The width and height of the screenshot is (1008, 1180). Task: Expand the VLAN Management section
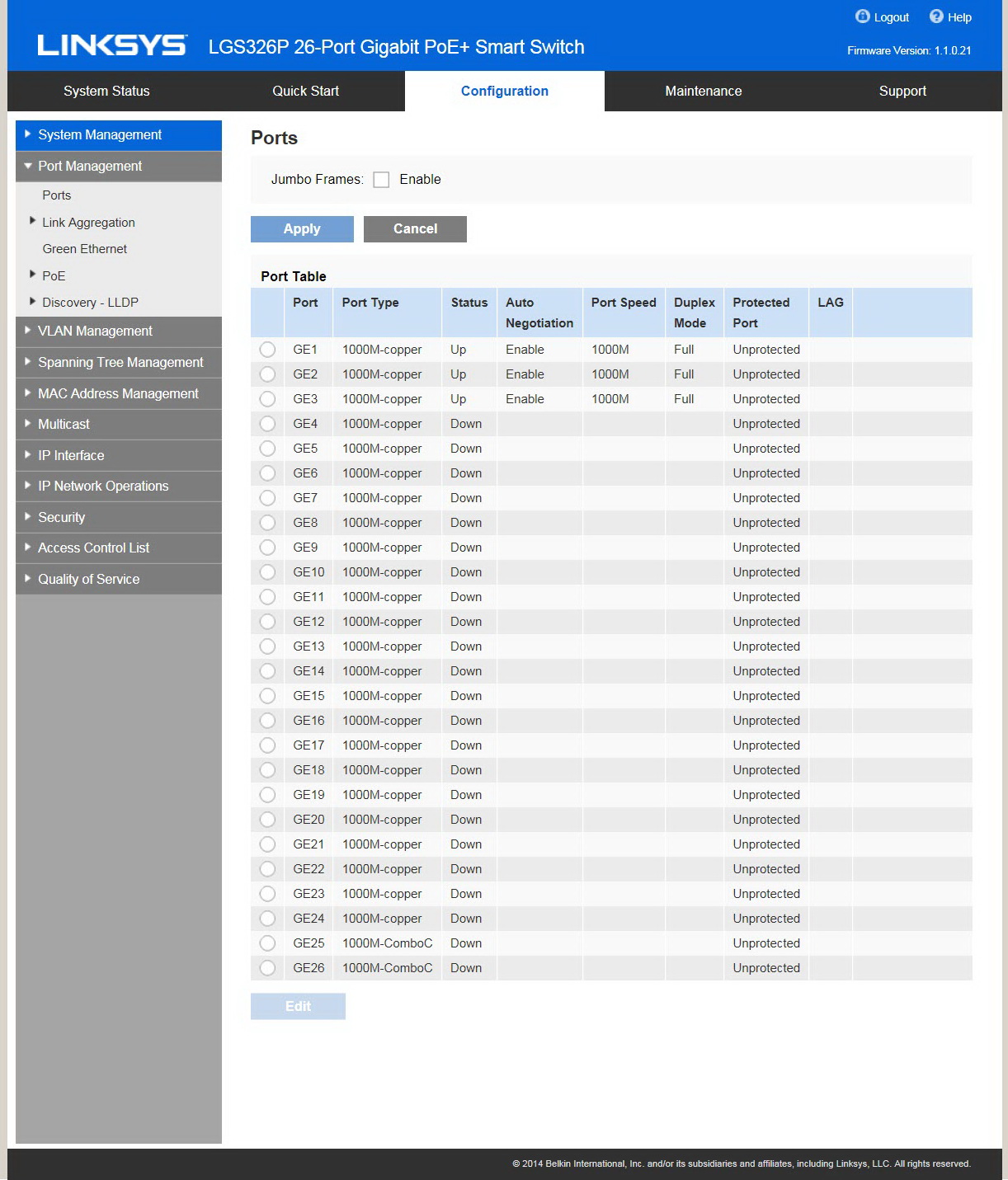click(119, 331)
